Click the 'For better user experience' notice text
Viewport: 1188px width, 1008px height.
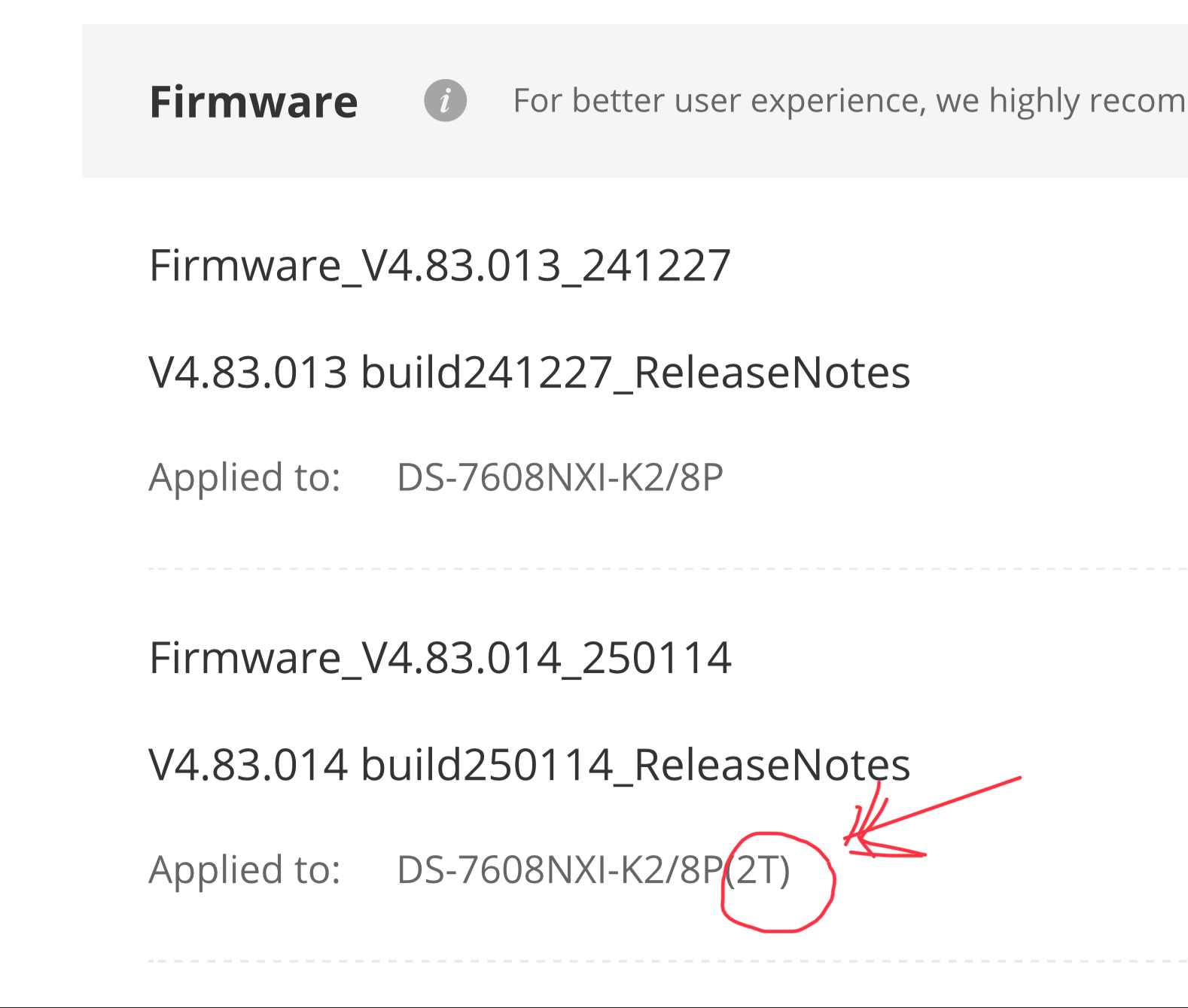point(848,101)
